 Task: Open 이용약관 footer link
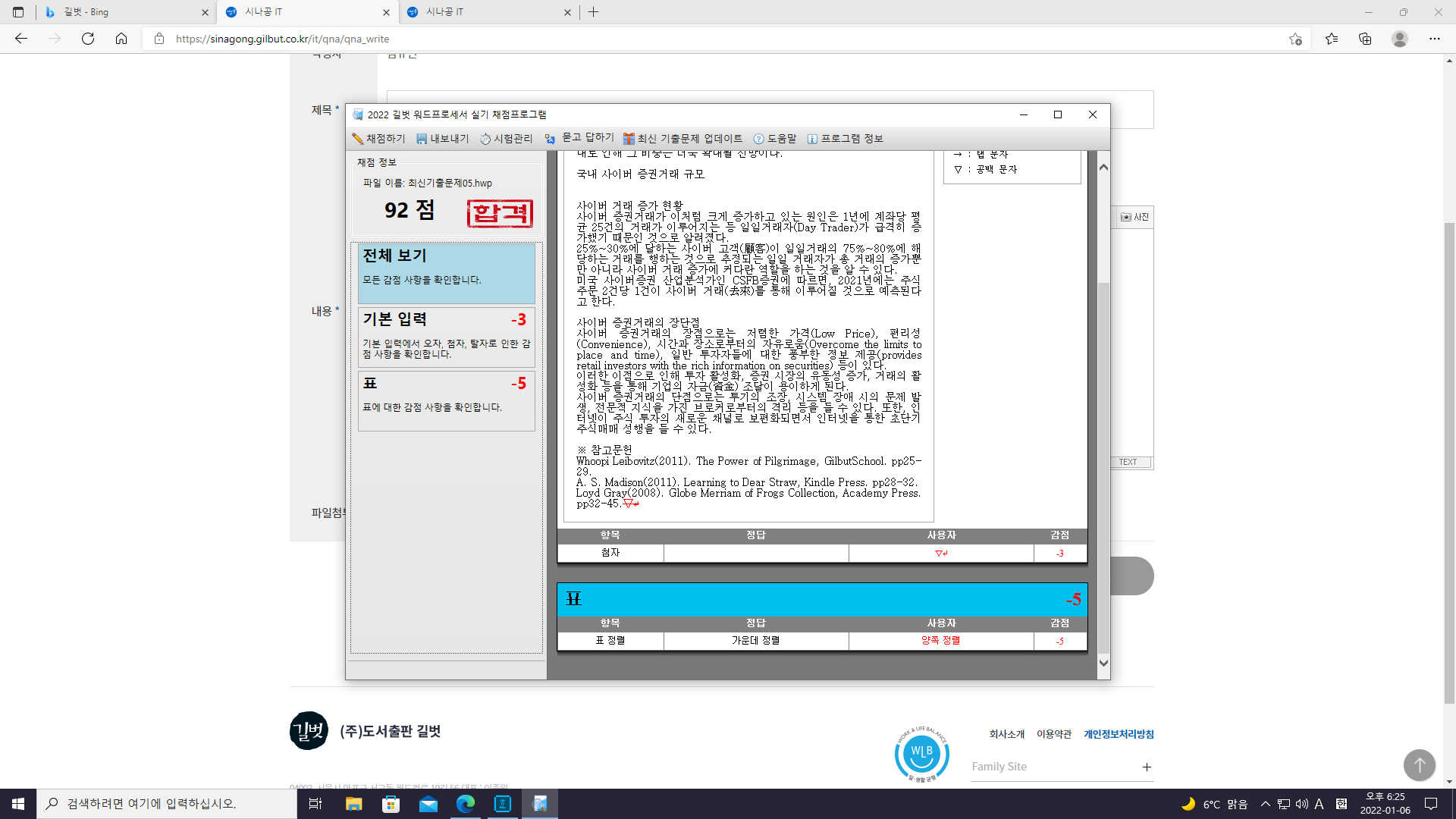pyautogui.click(x=1053, y=734)
